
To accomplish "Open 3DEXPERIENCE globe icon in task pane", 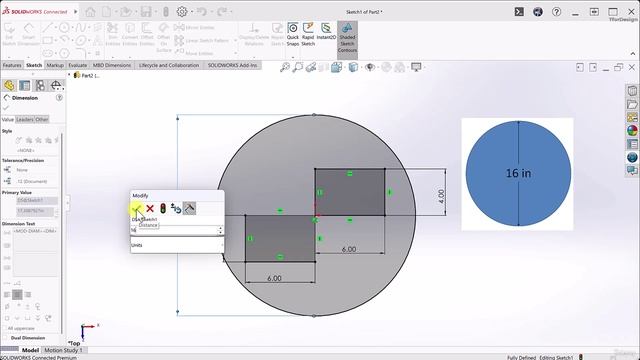I will pyautogui.click(x=632, y=157).
